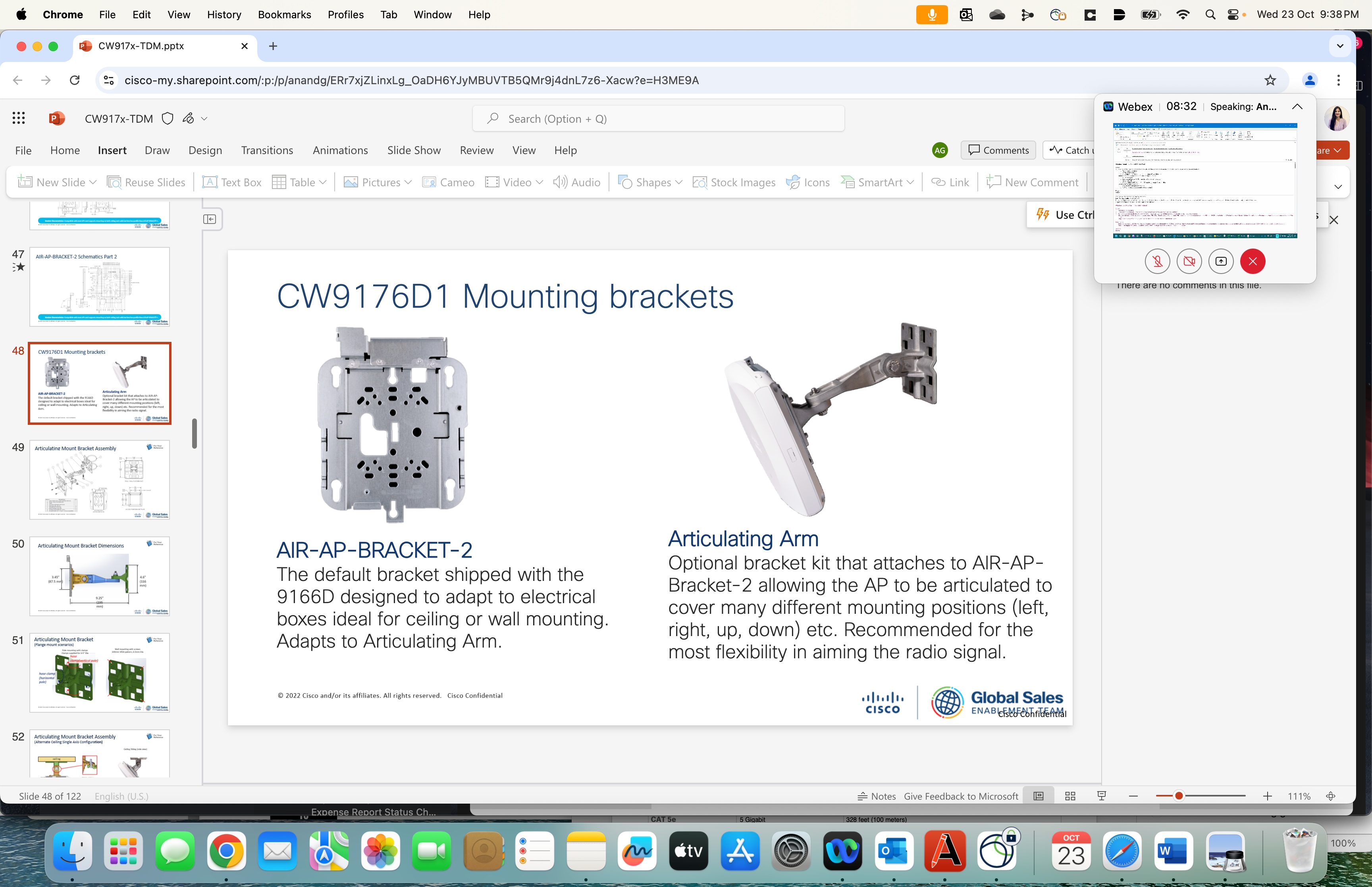Collapse the Webex meeting overlay
The height and width of the screenshot is (887, 1372).
coord(1297,106)
